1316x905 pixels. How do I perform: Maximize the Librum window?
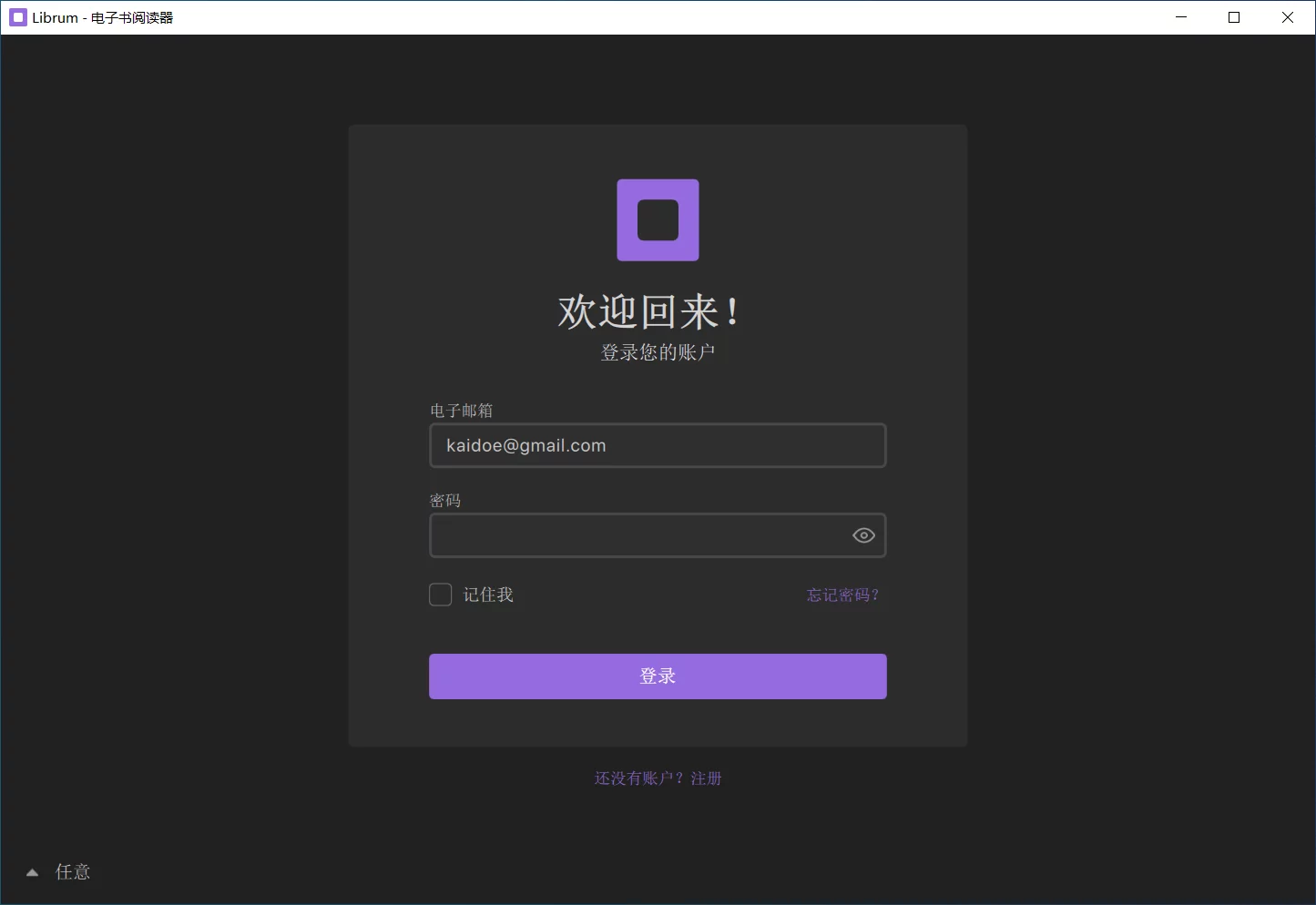[1234, 17]
